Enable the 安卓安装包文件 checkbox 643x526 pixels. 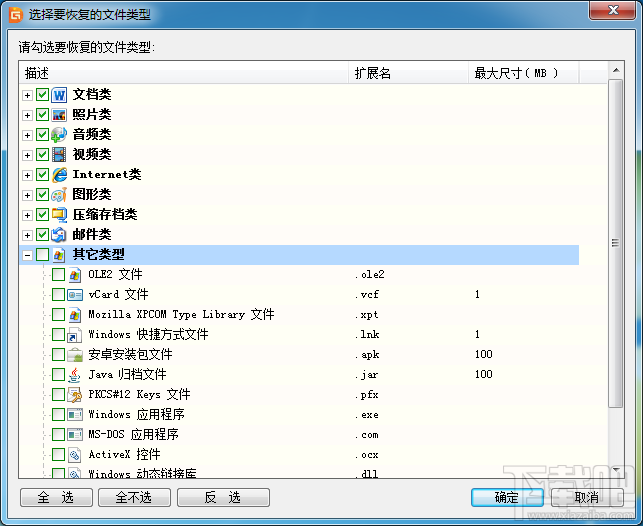(58, 355)
